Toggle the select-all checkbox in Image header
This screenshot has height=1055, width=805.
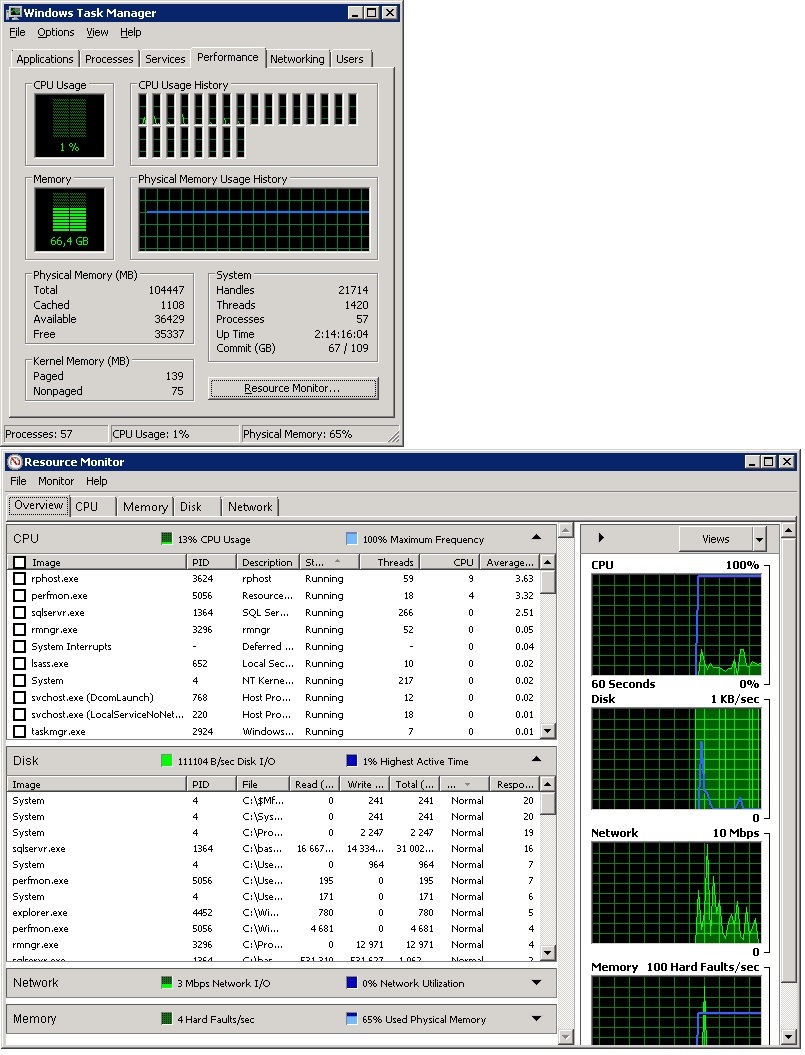tap(20, 562)
